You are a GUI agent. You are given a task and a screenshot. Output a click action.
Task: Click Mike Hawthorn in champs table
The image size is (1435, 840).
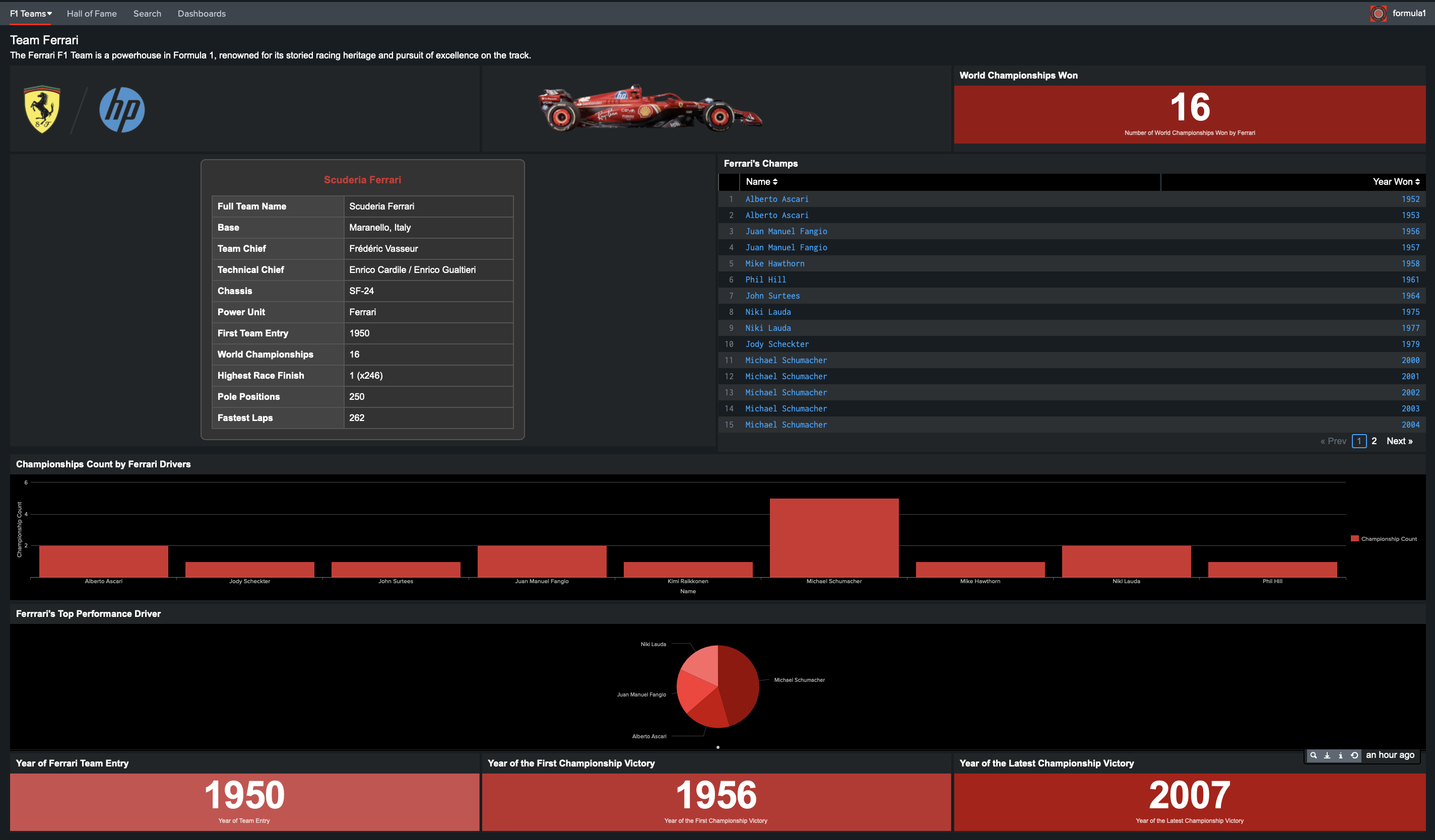point(774,263)
